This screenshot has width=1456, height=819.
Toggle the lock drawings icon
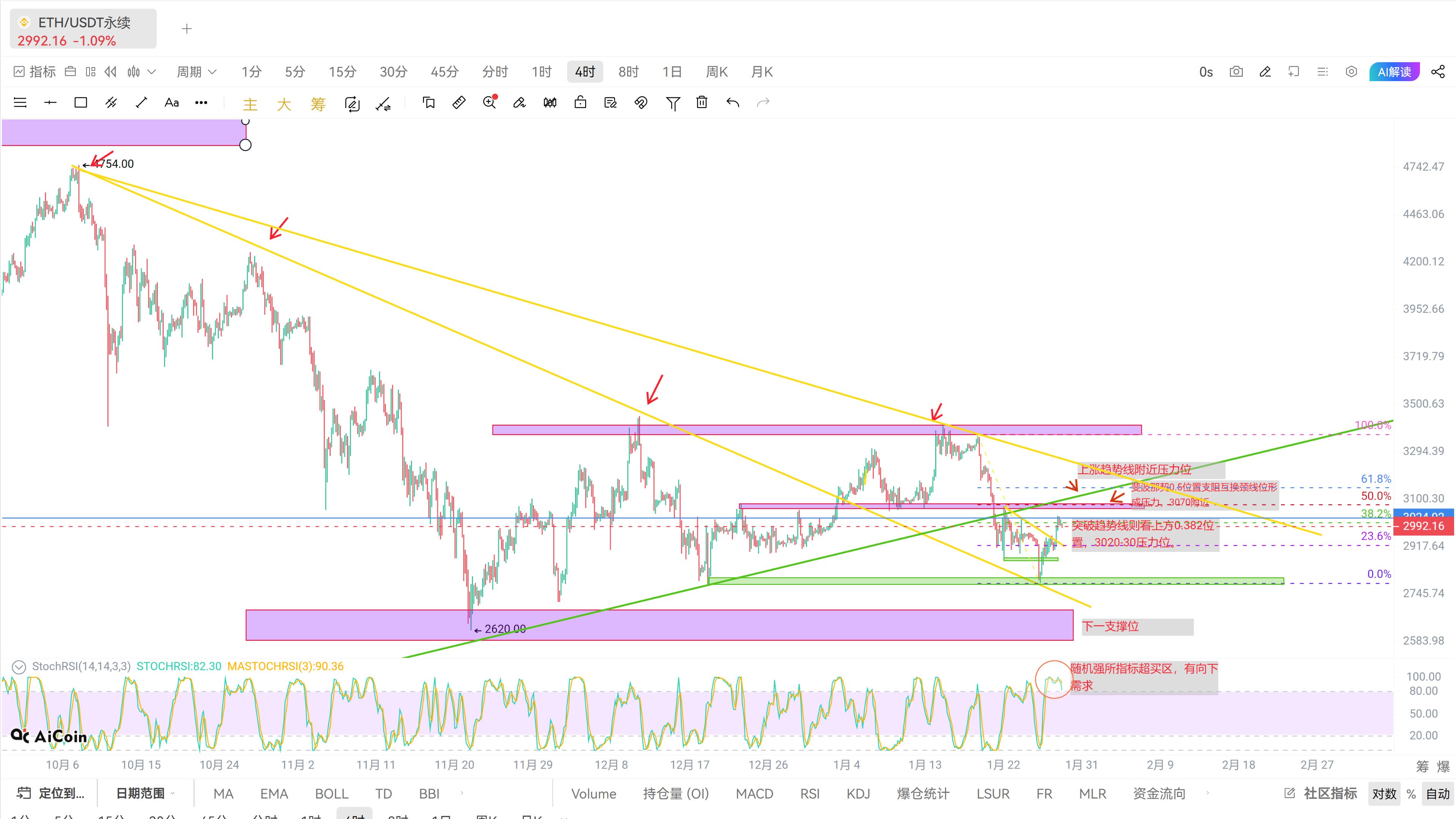click(x=580, y=102)
